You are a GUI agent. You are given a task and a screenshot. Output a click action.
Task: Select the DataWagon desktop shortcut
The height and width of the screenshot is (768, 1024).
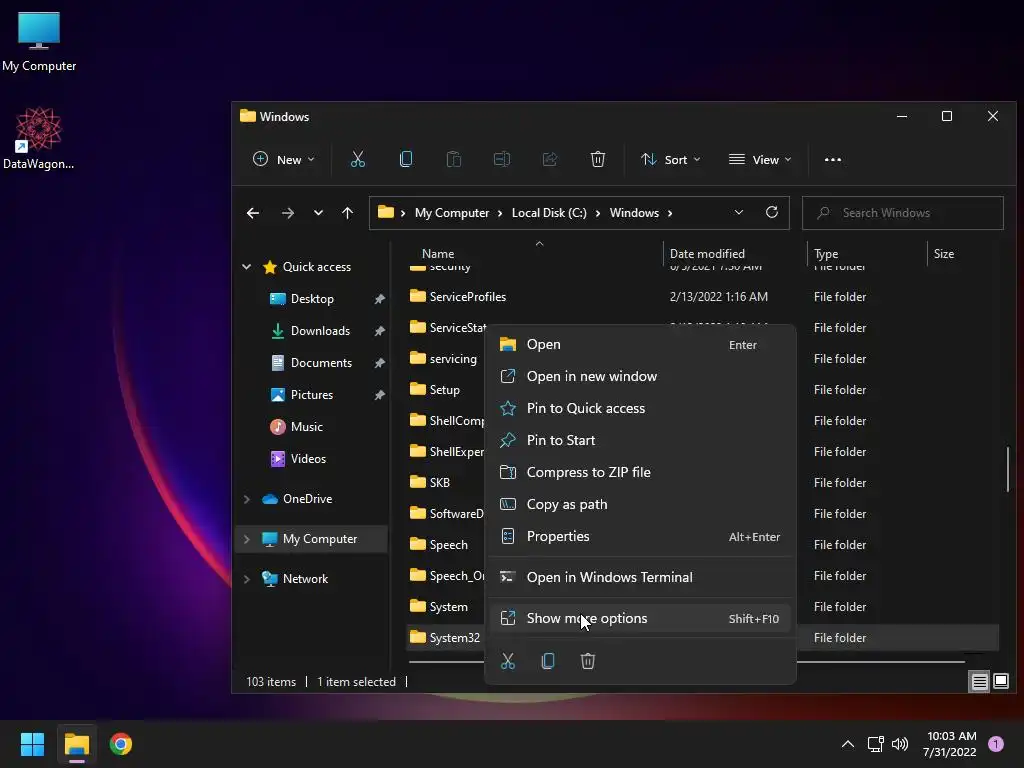tap(39, 138)
